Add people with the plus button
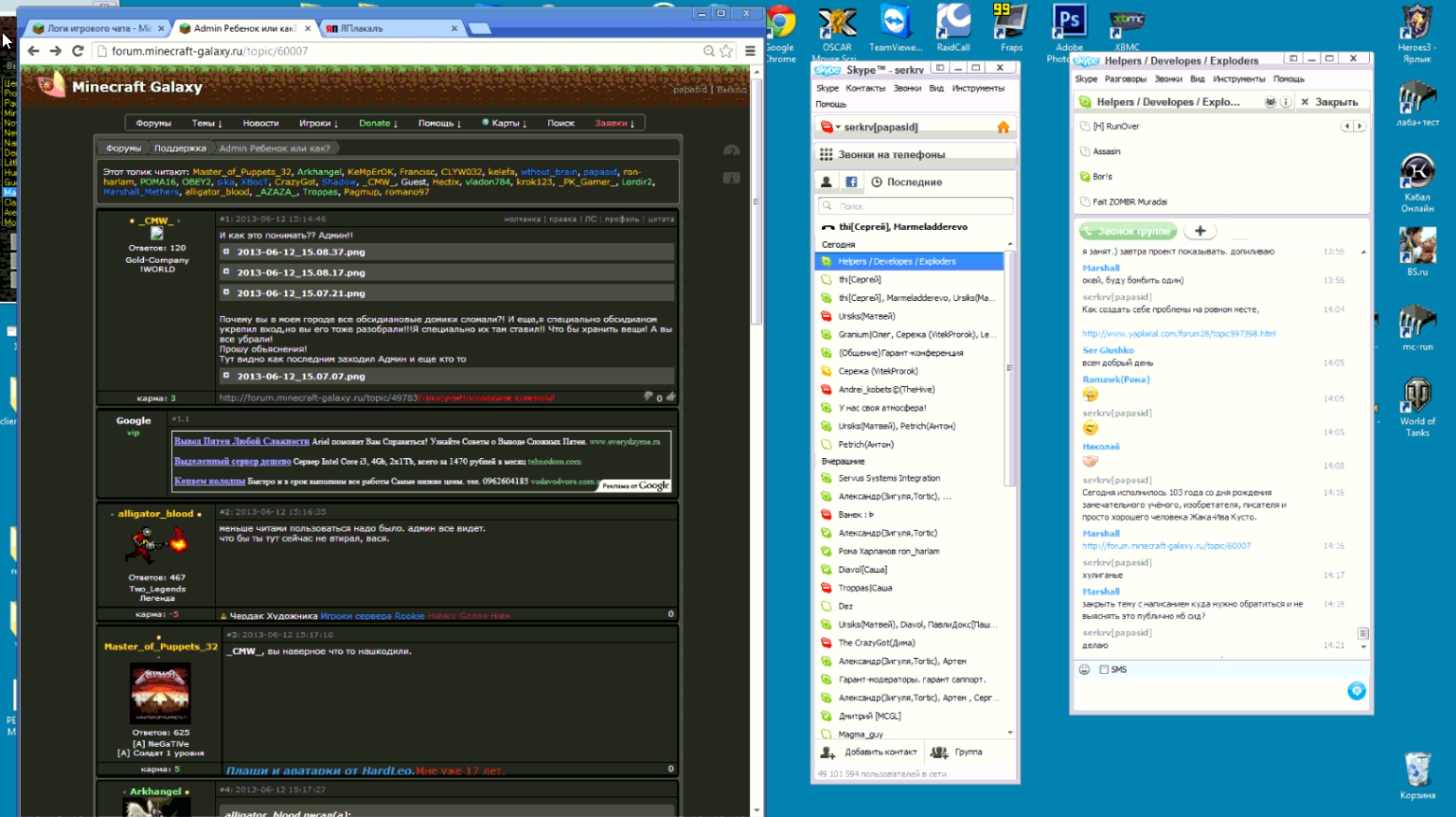 click(x=1200, y=231)
